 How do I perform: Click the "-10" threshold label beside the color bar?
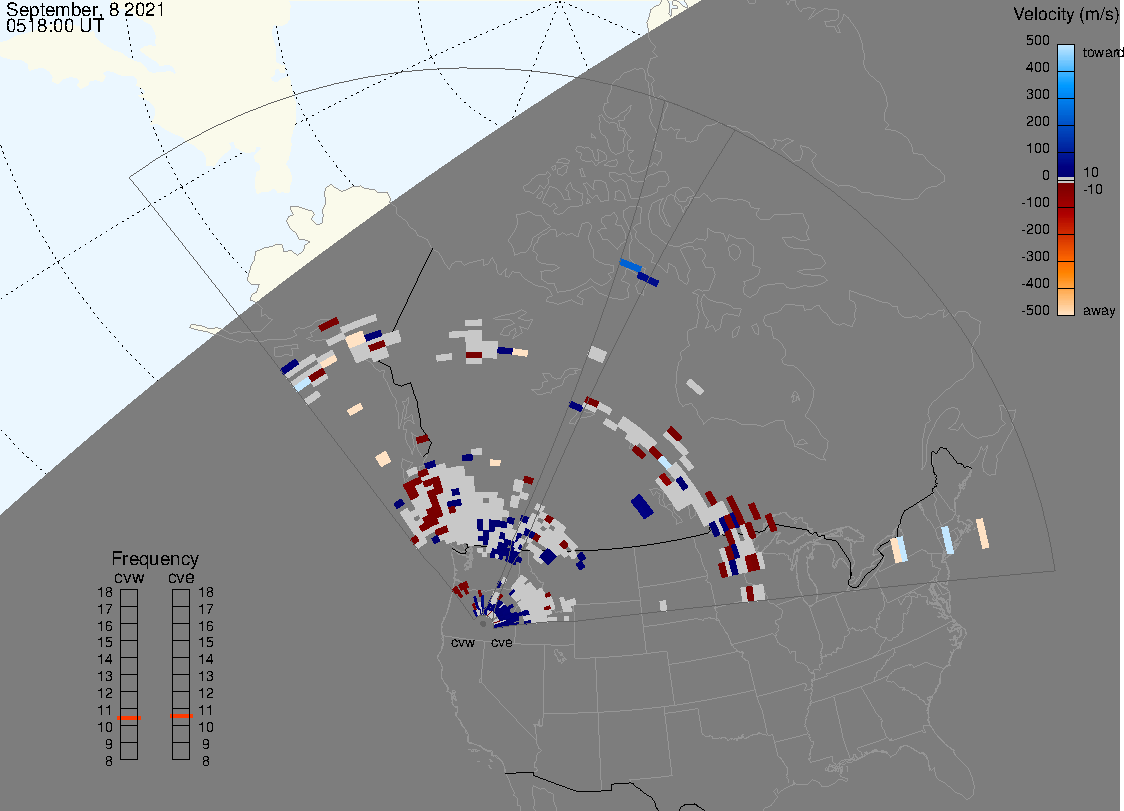[1092, 189]
